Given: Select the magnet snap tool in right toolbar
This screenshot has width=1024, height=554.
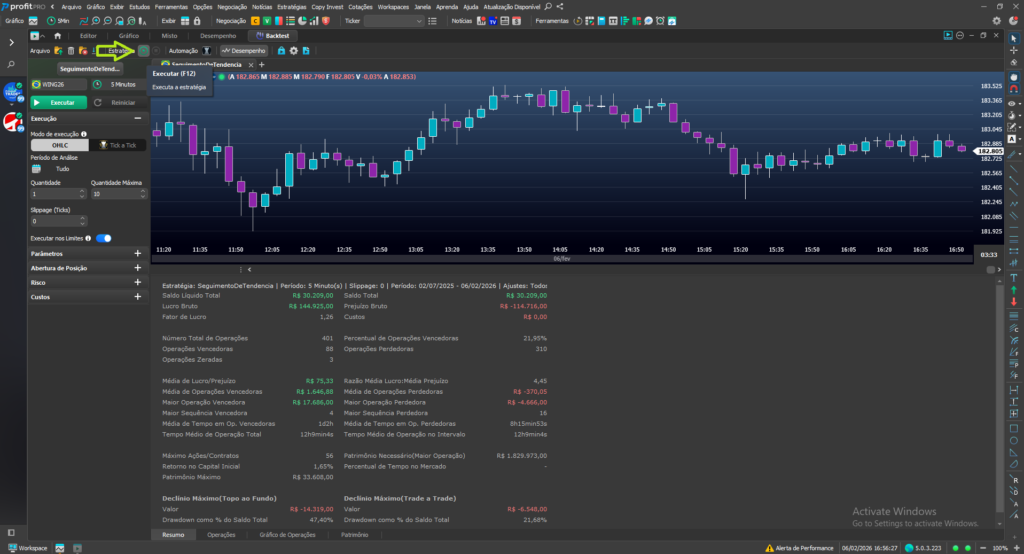Looking at the screenshot, I should pos(1015,89).
